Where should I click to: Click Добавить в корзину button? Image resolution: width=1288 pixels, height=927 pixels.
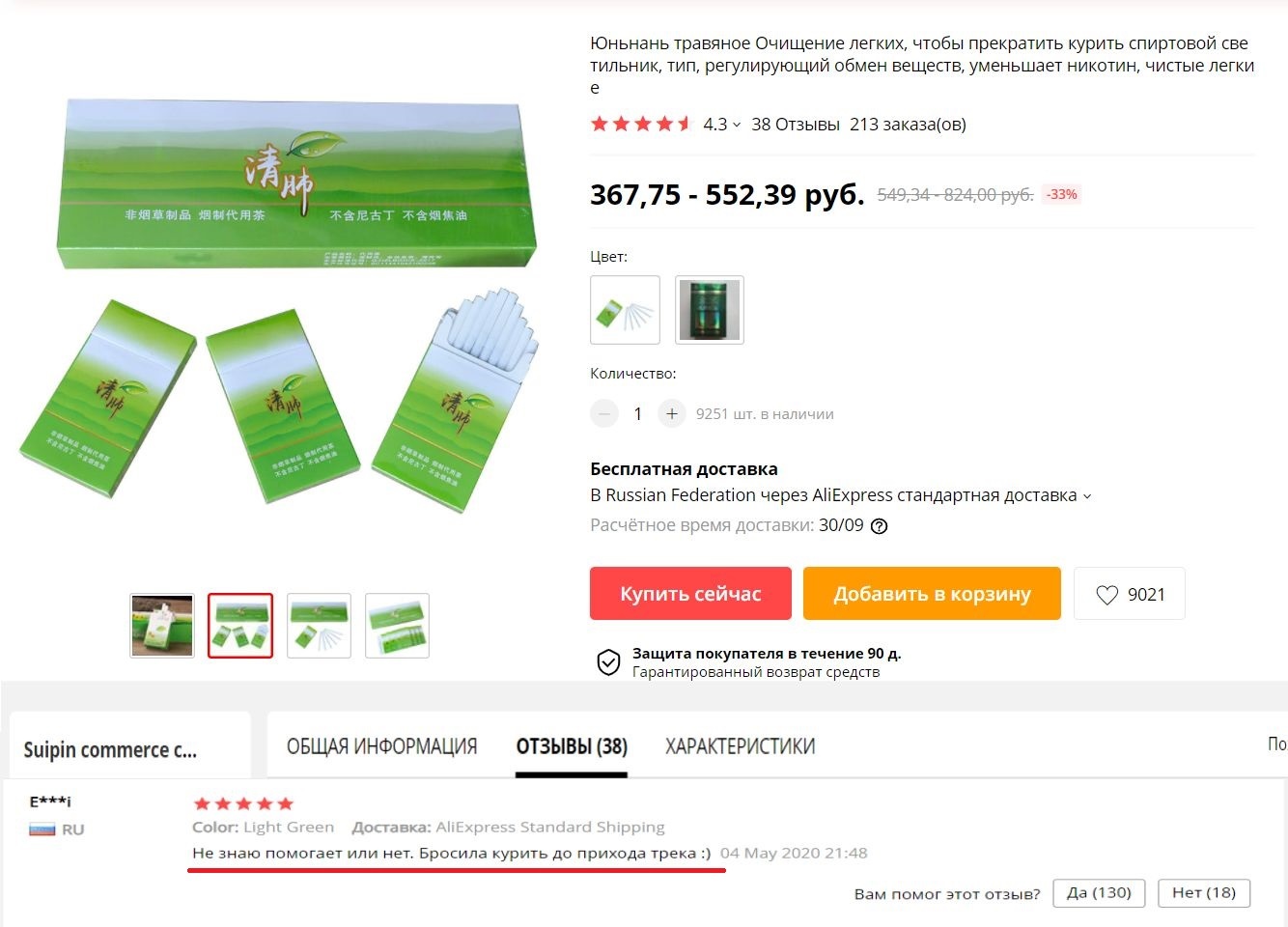click(932, 594)
